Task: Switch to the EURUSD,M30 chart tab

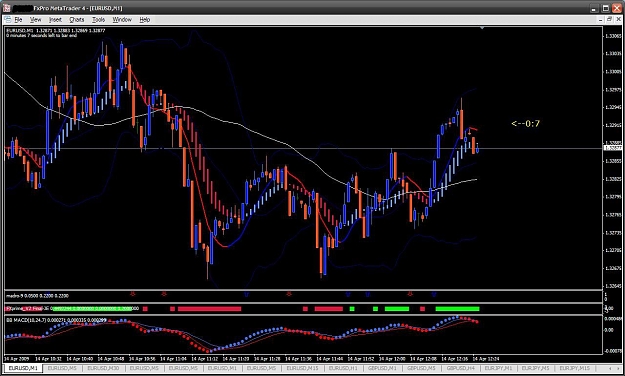Action: [103, 368]
